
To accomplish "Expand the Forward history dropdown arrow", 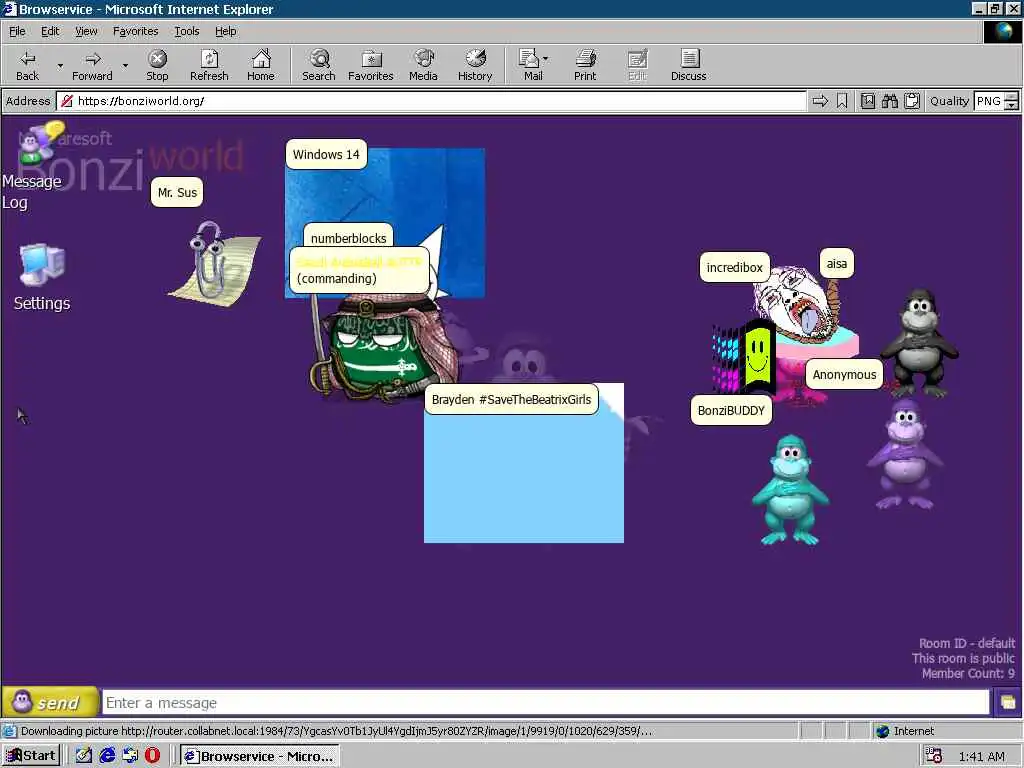I will (x=125, y=65).
